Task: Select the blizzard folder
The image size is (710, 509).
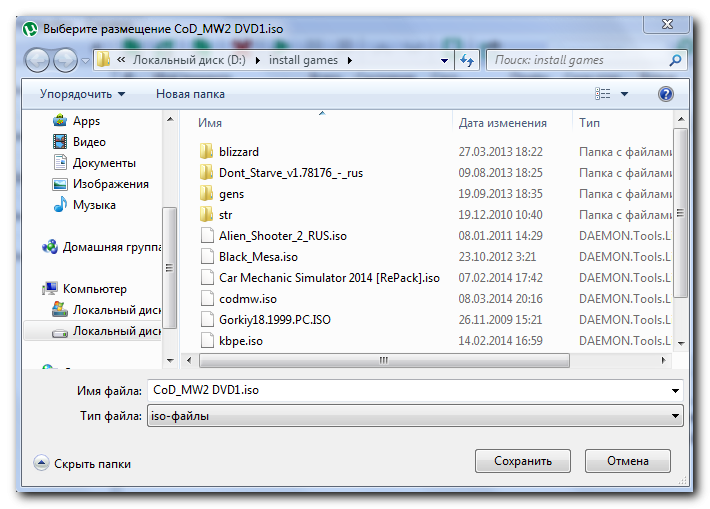Action: 239,152
